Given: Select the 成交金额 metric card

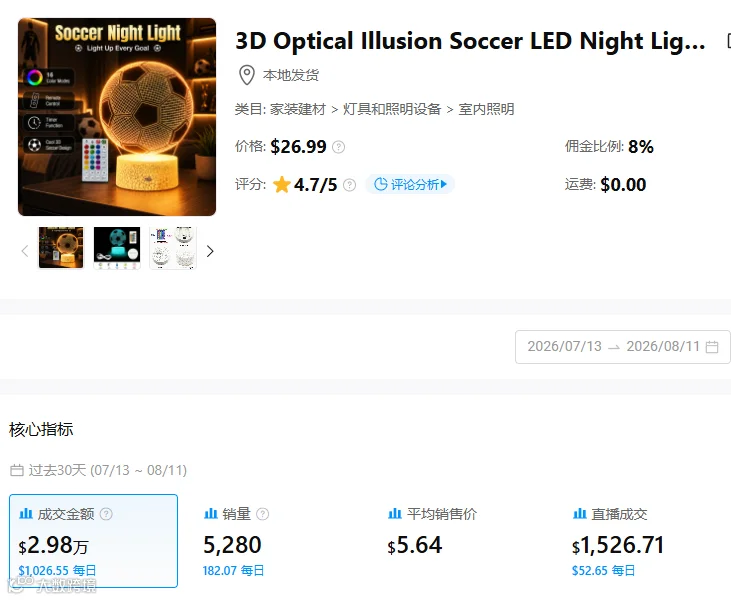Looking at the screenshot, I should [x=93, y=541].
